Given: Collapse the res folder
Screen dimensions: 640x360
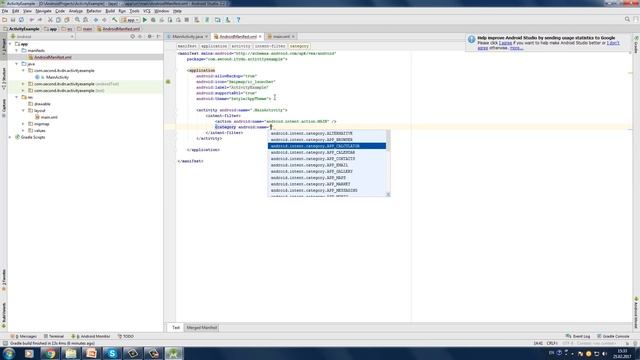Looking at the screenshot, I should click(17, 97).
